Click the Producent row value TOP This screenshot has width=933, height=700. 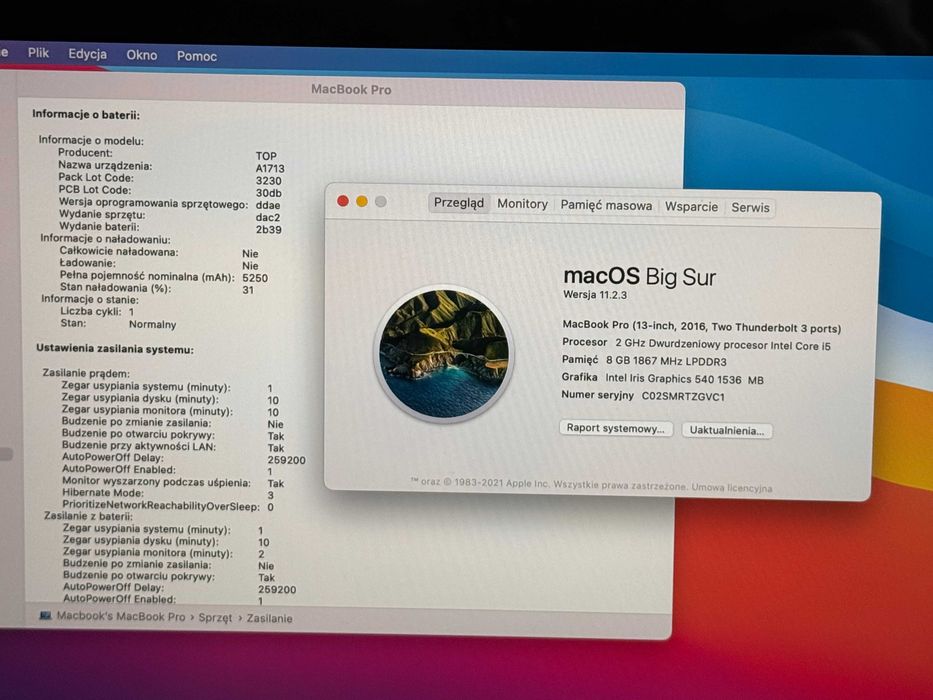point(266,156)
